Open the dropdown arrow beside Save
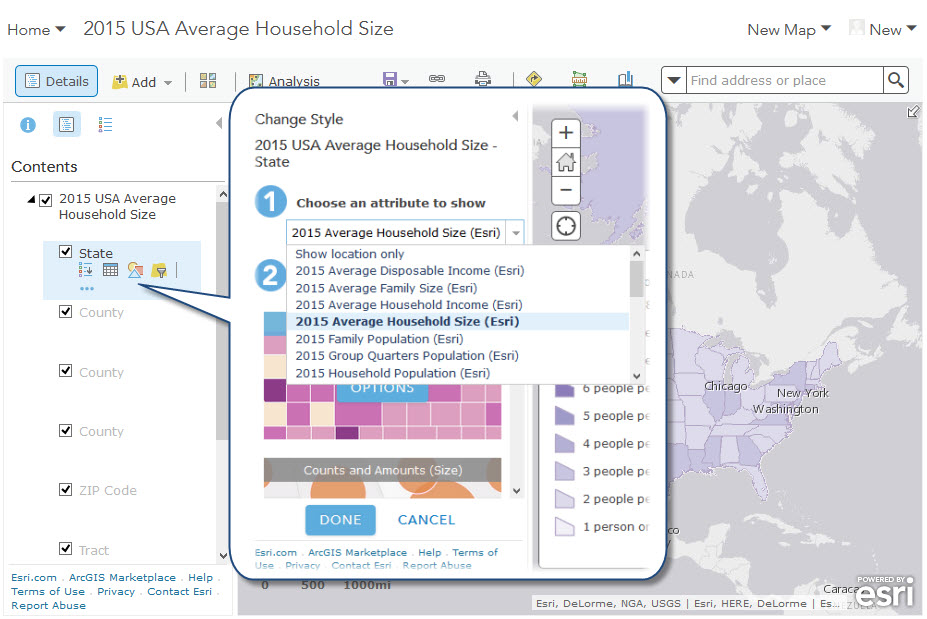Image resolution: width=927 pixels, height=619 pixels. (x=405, y=82)
